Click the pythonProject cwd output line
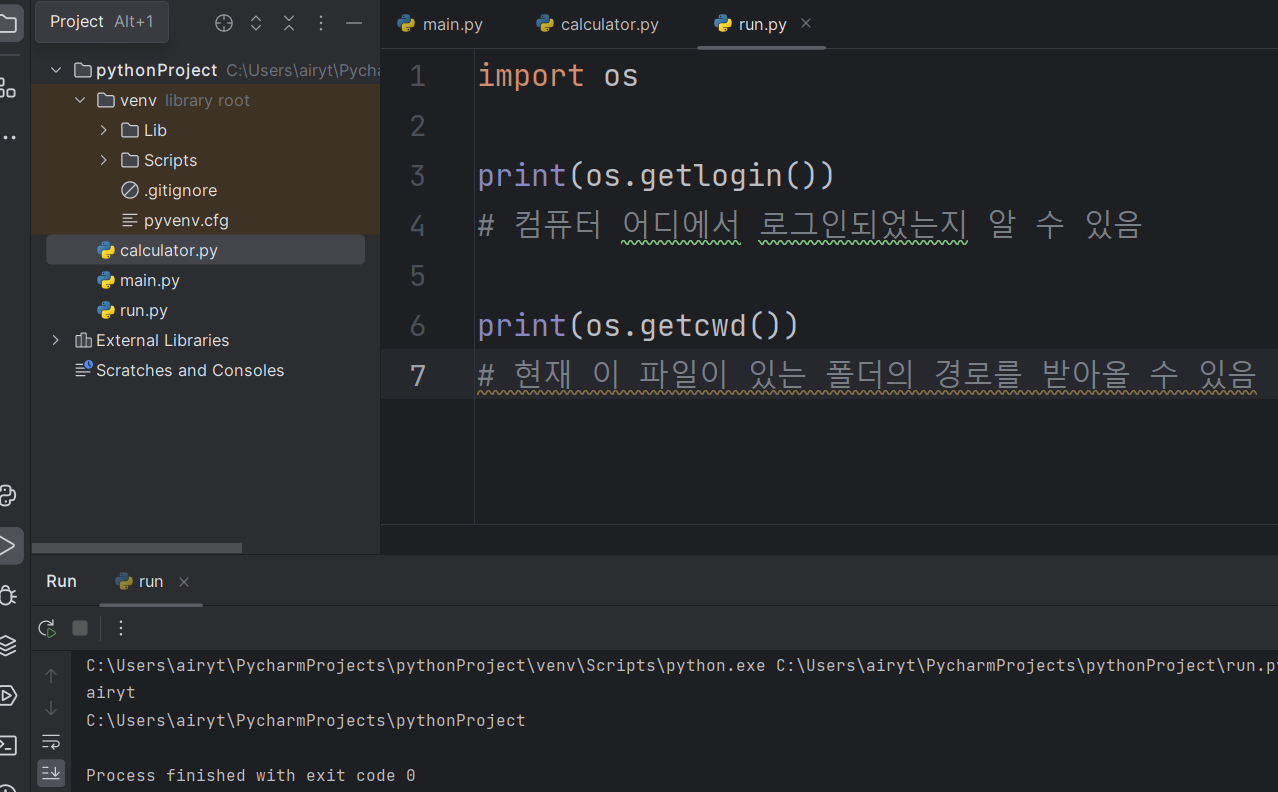 pyautogui.click(x=306, y=720)
